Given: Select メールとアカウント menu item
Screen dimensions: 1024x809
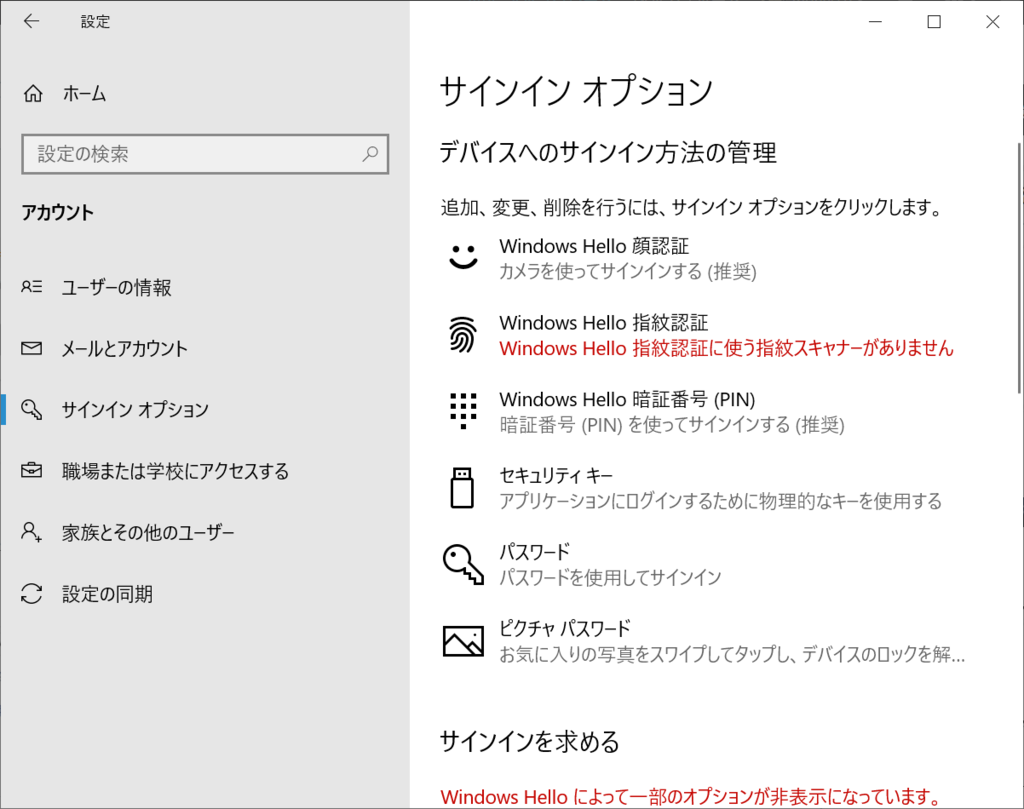Looking at the screenshot, I should (x=205, y=349).
